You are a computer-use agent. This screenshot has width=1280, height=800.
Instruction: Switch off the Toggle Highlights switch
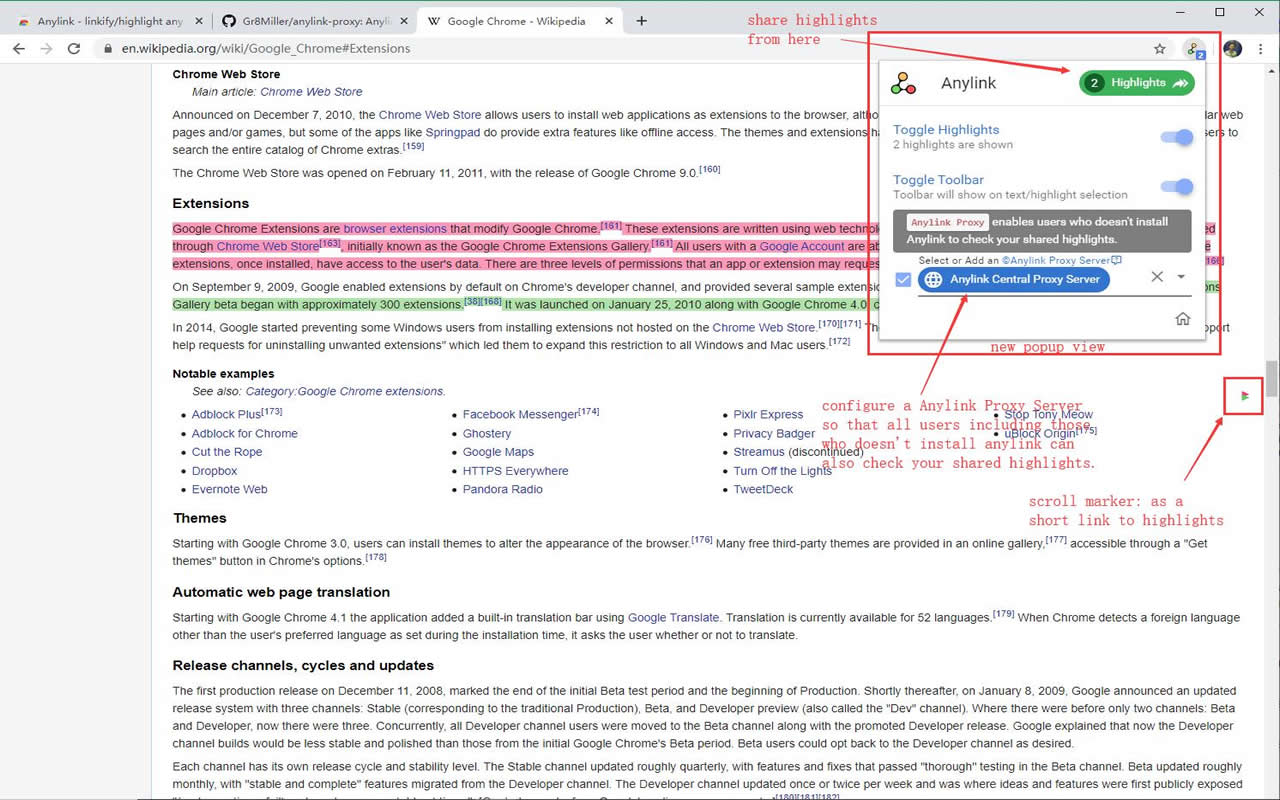coord(1178,138)
